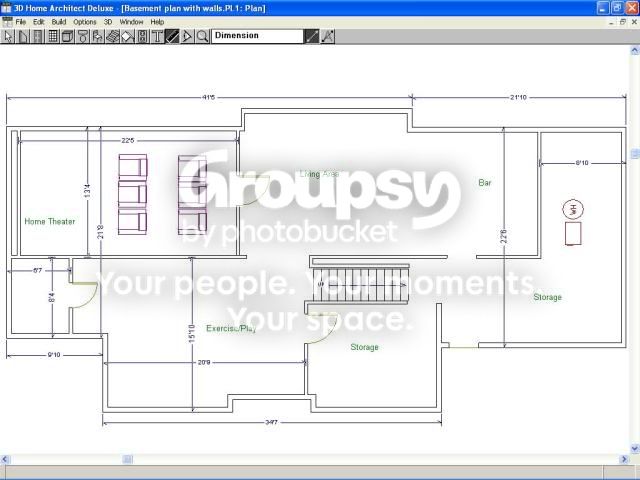Click the 21'10 top dimension value
The height and width of the screenshot is (480, 640).
[518, 97]
